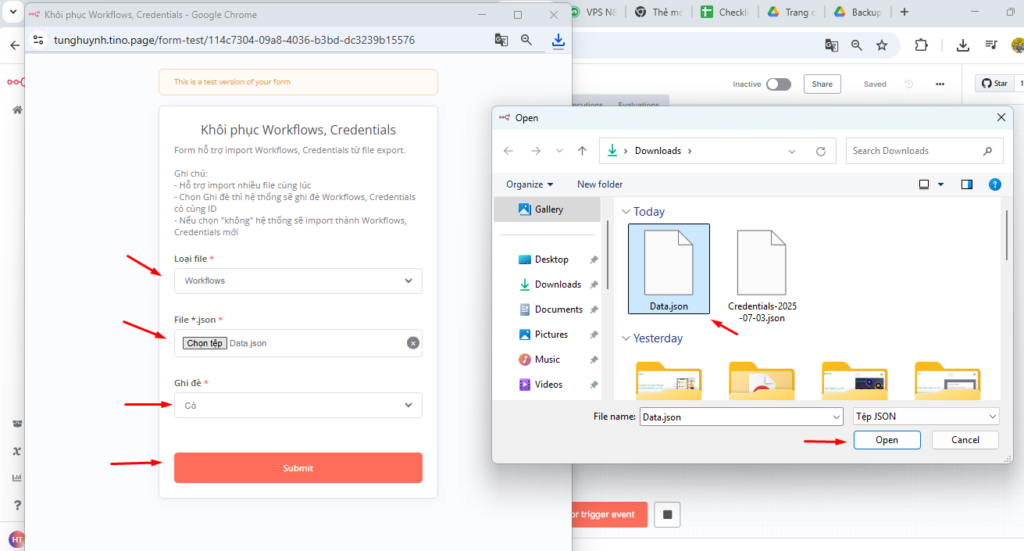Screen dimensions: 1024x551
Task: Click New folder in Open dialog
Action: [x=600, y=185]
